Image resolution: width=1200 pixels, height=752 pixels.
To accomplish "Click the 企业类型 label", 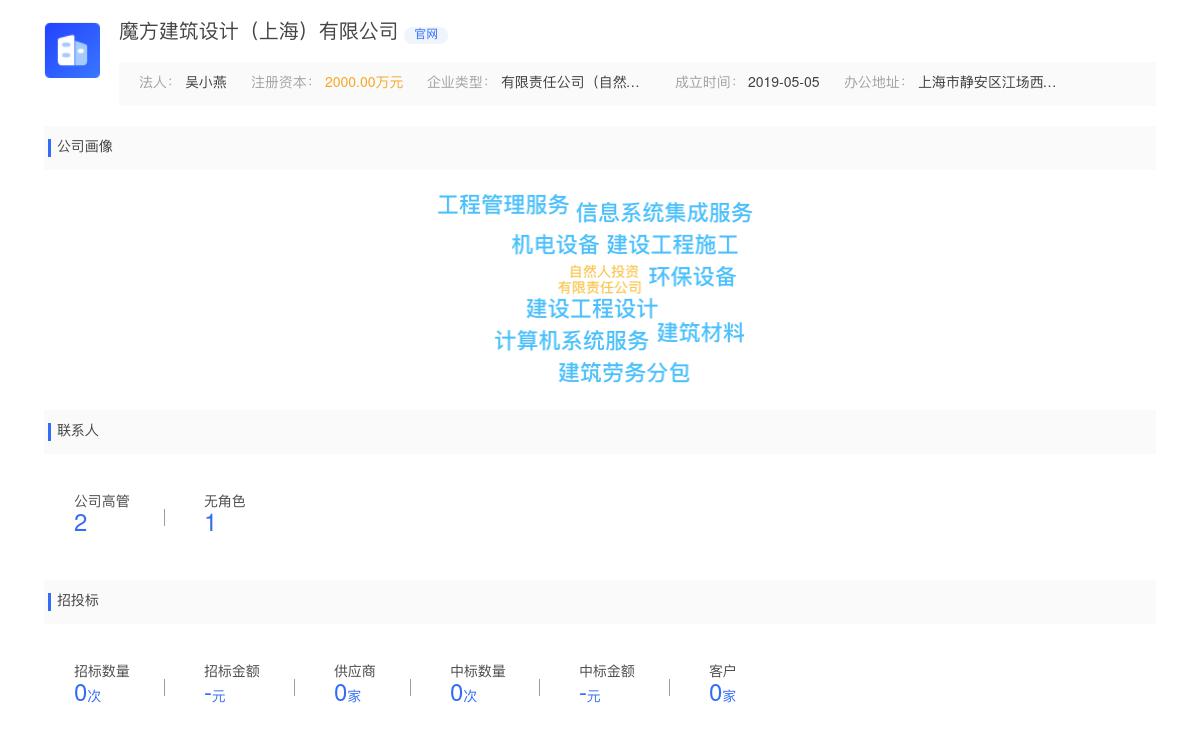I will click(457, 83).
